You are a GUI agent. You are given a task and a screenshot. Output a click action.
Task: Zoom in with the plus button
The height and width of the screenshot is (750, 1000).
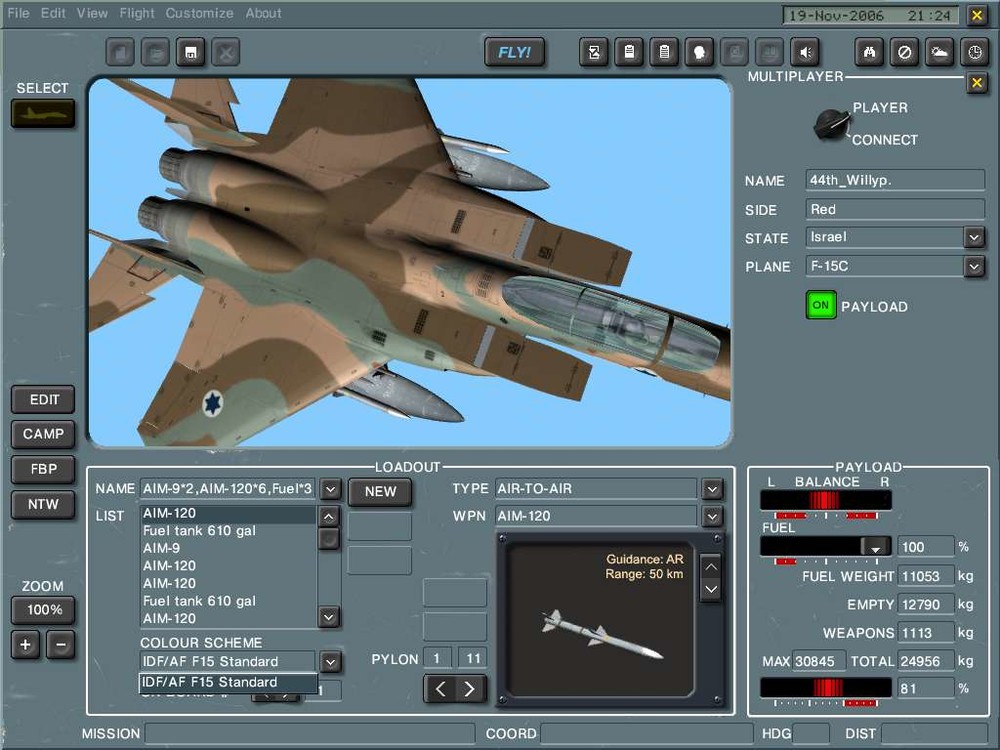click(x=24, y=645)
